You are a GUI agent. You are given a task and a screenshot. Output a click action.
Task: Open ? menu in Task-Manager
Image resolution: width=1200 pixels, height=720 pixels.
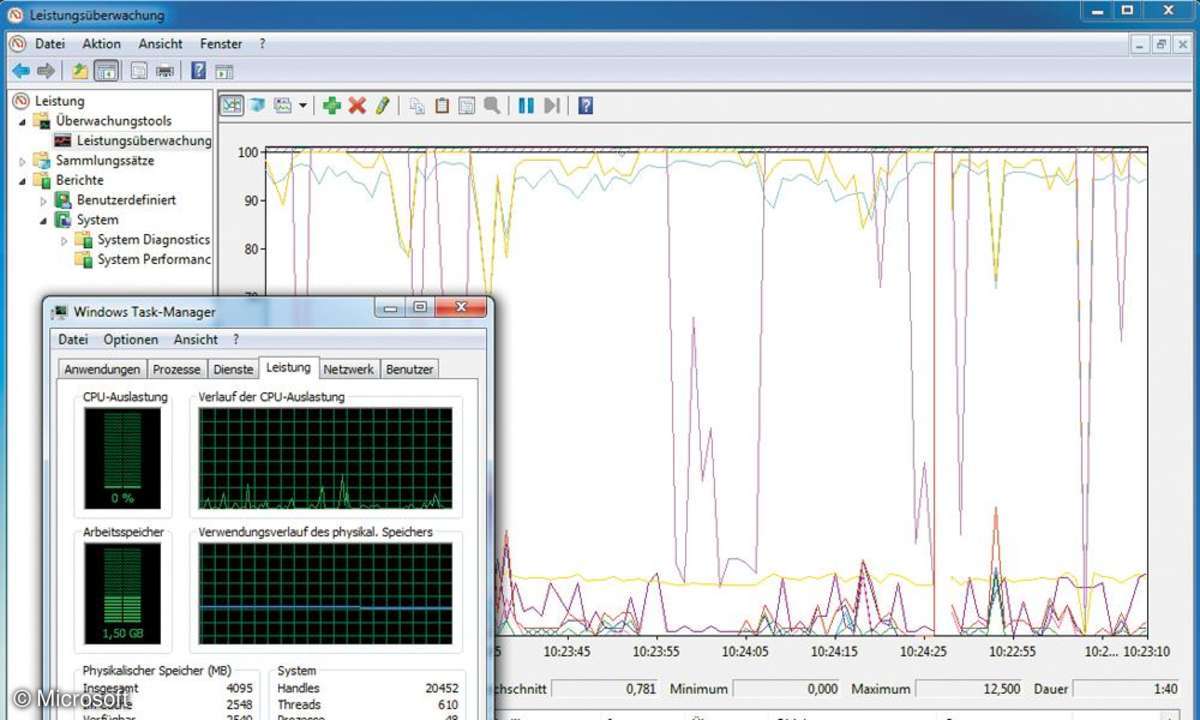click(236, 339)
